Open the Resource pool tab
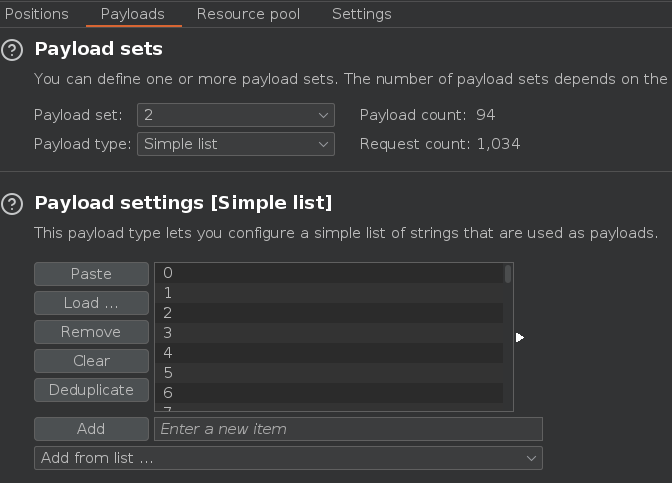The width and height of the screenshot is (672, 483). click(248, 14)
